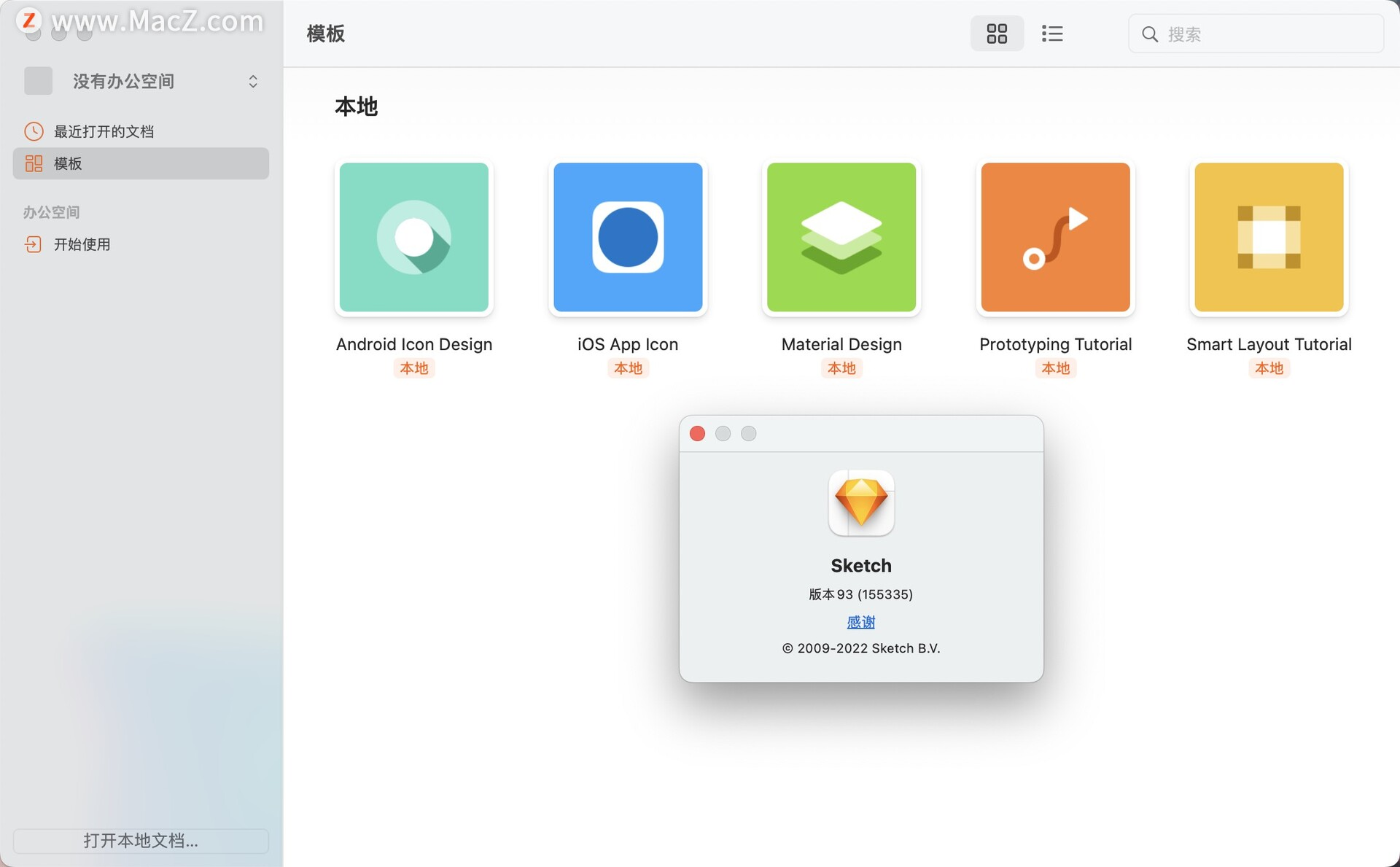Viewport: 1400px width, 867px height.
Task: Collapse the 办公空间 section heading
Action: [51, 211]
